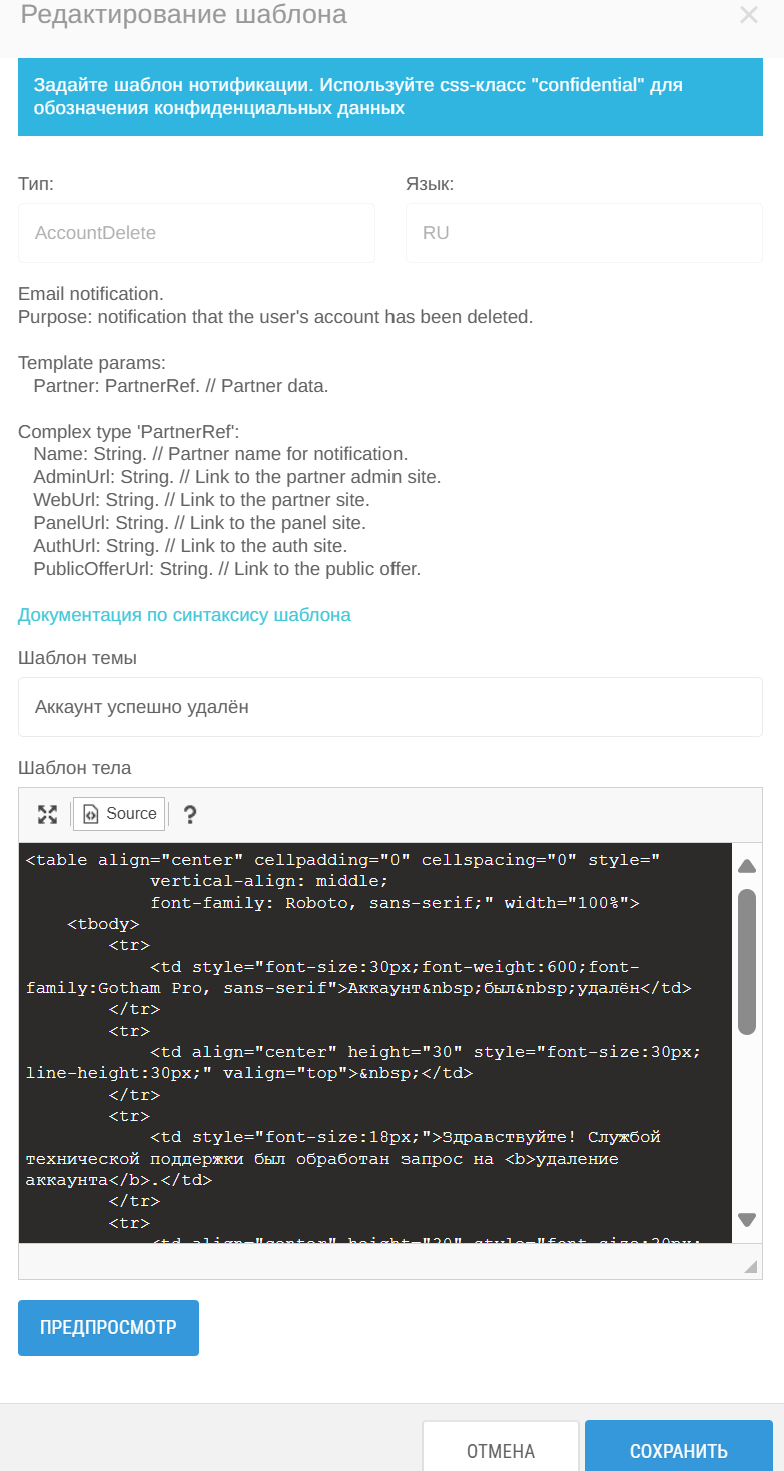Click the blue notification hint banner
This screenshot has width=784, height=1471.
click(x=390, y=97)
